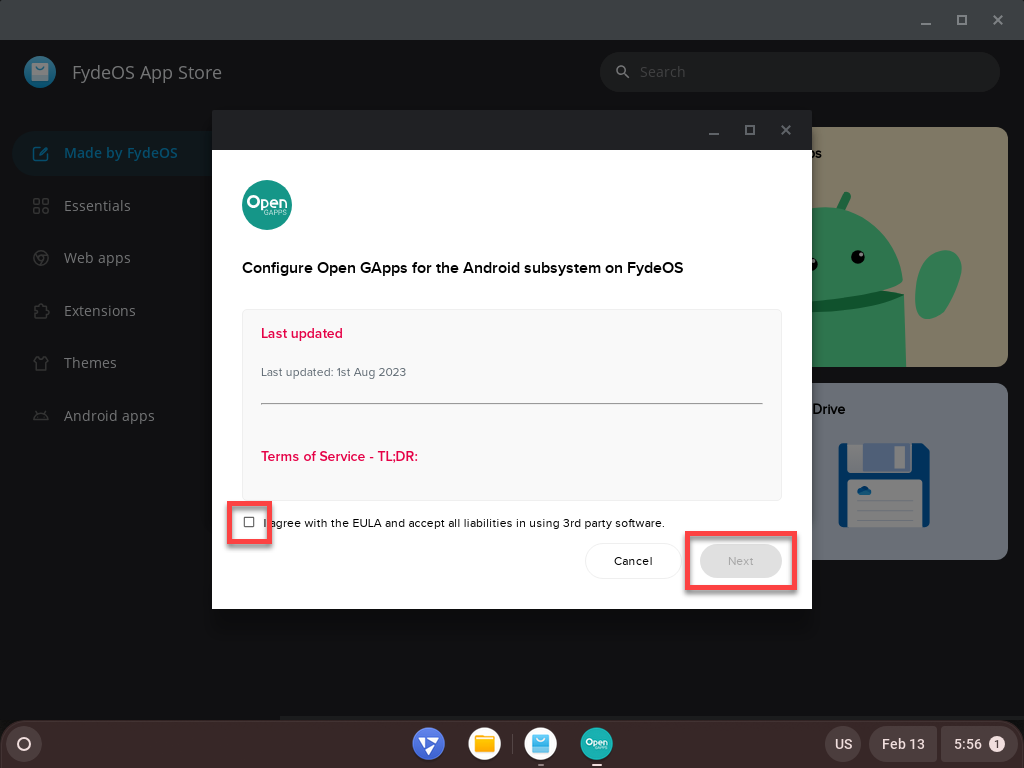Click the Configure Open GApps title text
This screenshot has width=1024, height=768.
click(462, 268)
